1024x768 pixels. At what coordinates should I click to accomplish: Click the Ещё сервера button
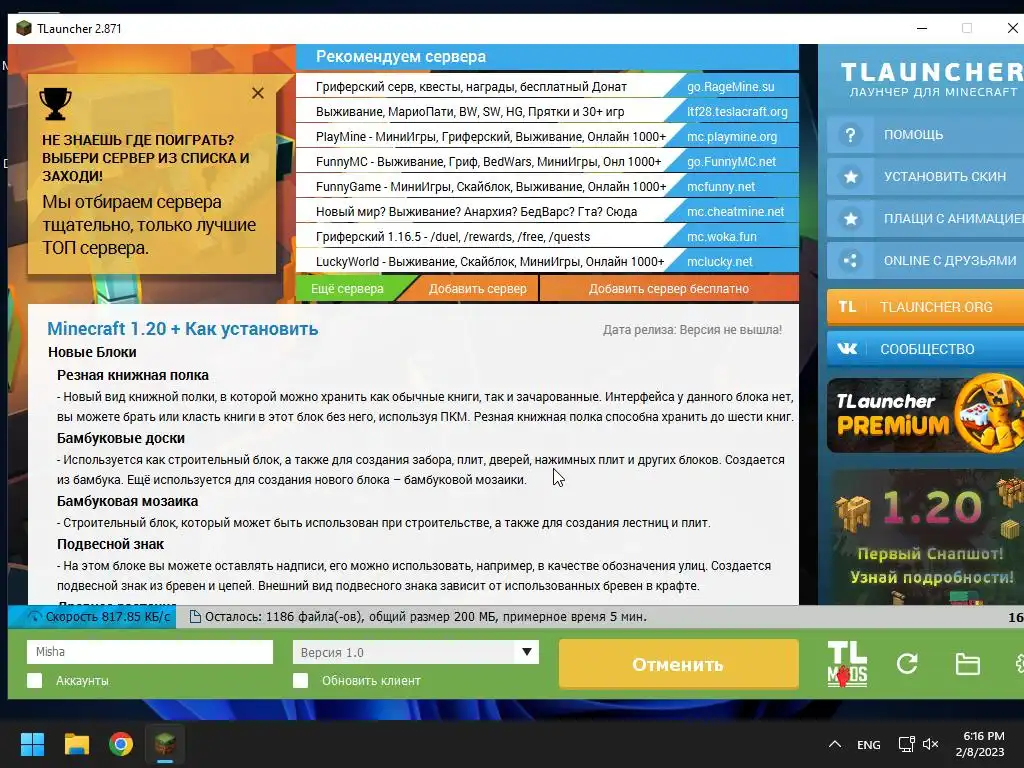(x=347, y=289)
